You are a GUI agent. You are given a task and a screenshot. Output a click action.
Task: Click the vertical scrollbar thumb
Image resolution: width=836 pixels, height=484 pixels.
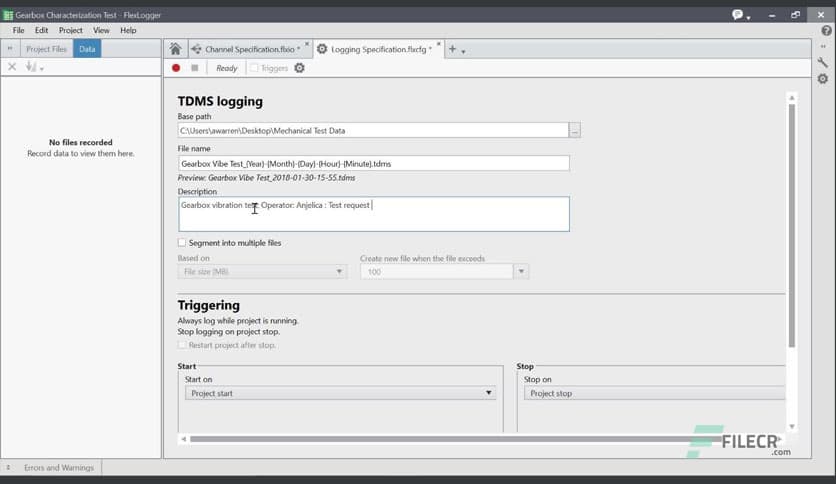coord(792,225)
